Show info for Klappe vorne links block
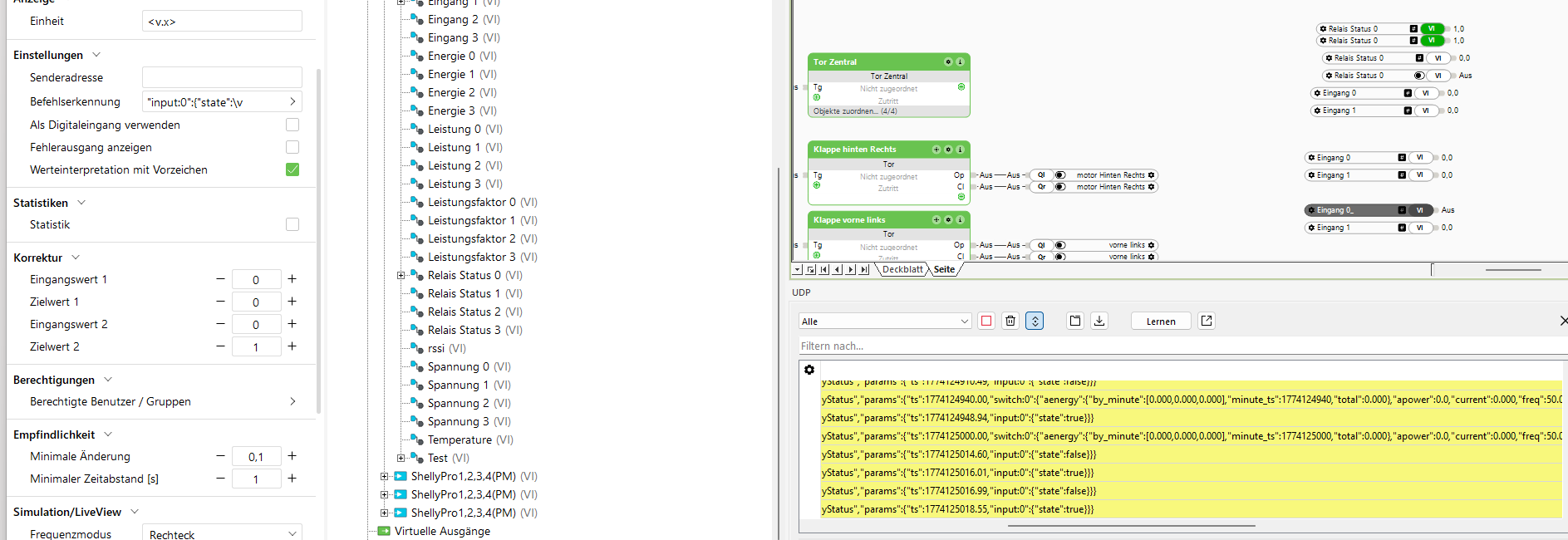 (x=960, y=220)
